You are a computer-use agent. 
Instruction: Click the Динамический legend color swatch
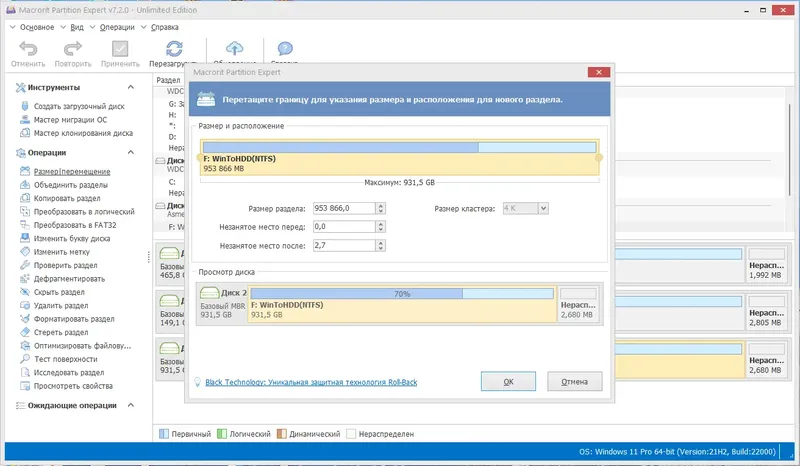tap(282, 434)
